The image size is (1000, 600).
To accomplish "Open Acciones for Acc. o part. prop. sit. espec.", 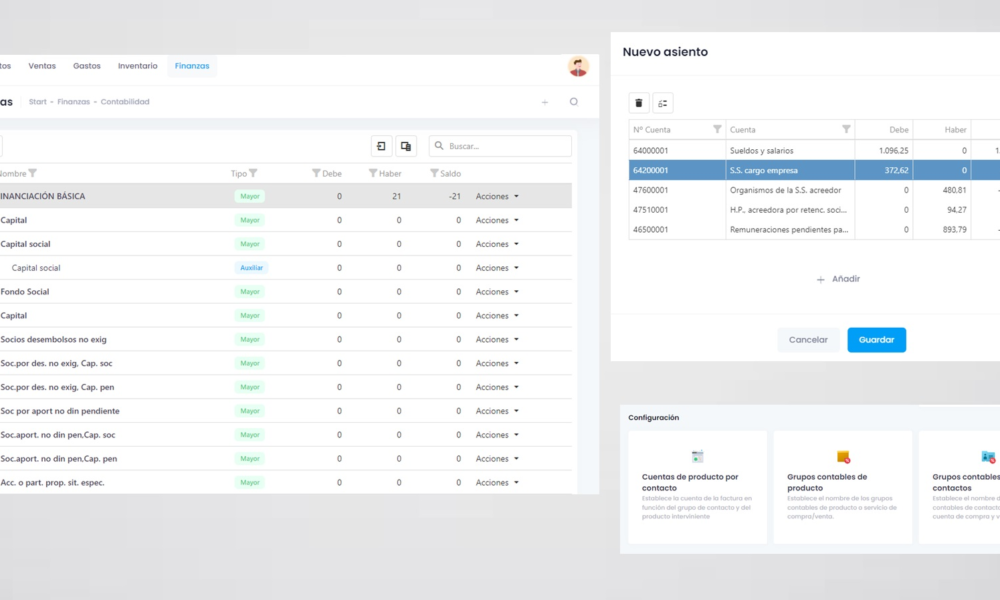I will click(497, 483).
